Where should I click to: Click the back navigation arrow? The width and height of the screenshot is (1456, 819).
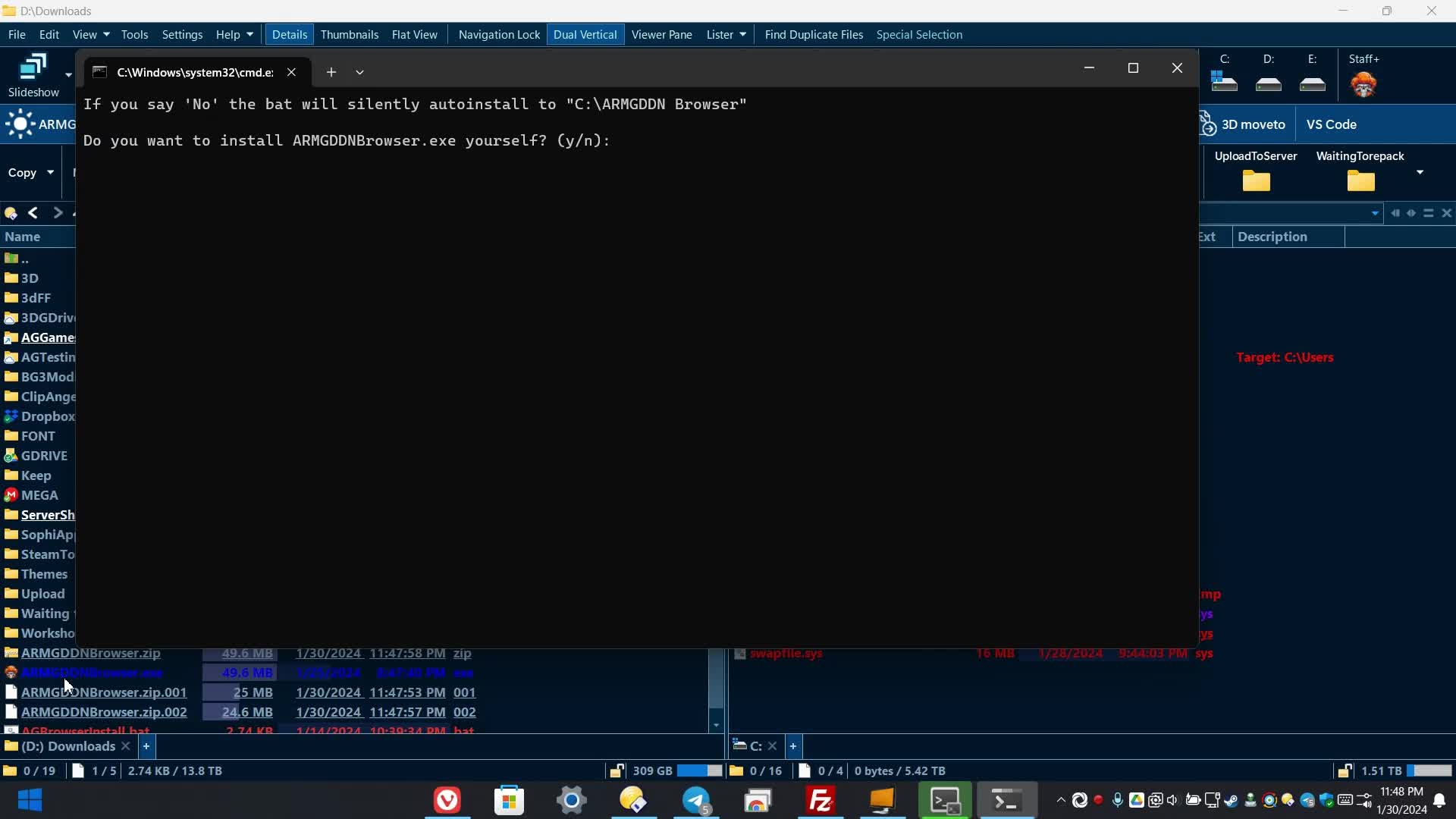(x=32, y=213)
